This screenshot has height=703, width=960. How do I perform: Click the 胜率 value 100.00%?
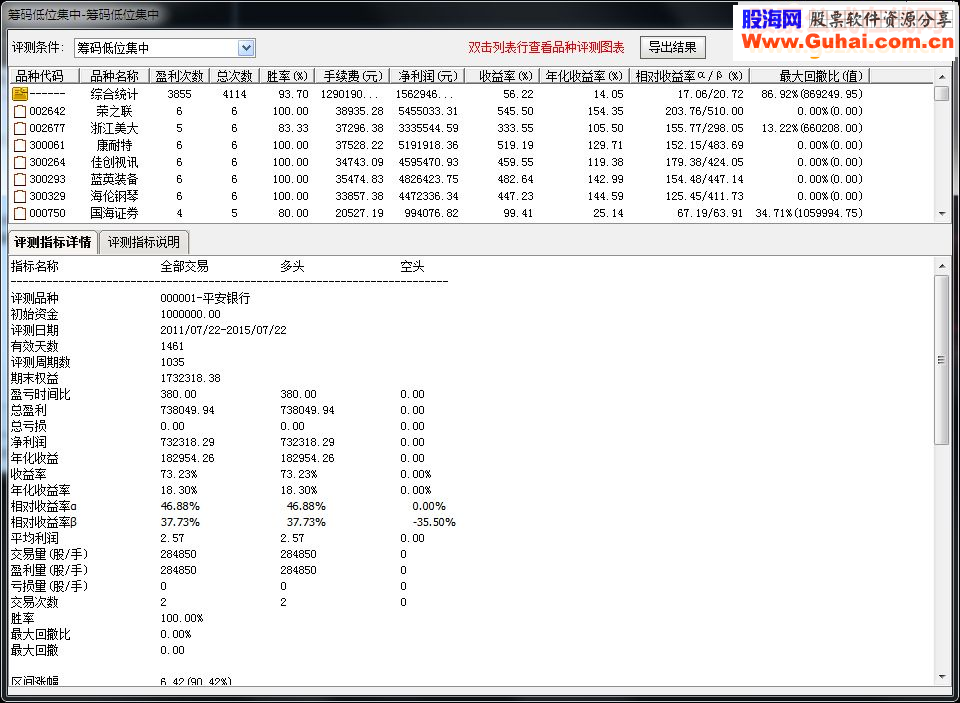(x=182, y=618)
